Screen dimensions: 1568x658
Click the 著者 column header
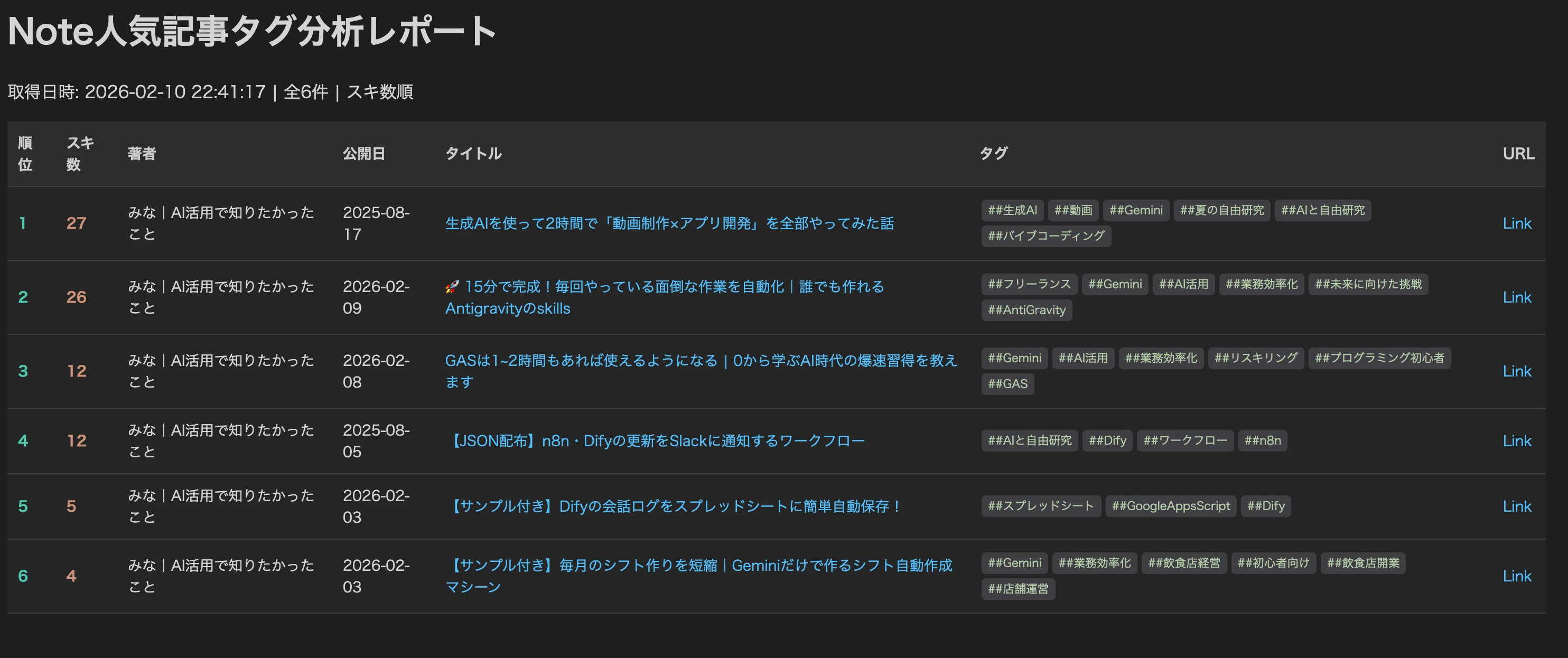pos(142,153)
